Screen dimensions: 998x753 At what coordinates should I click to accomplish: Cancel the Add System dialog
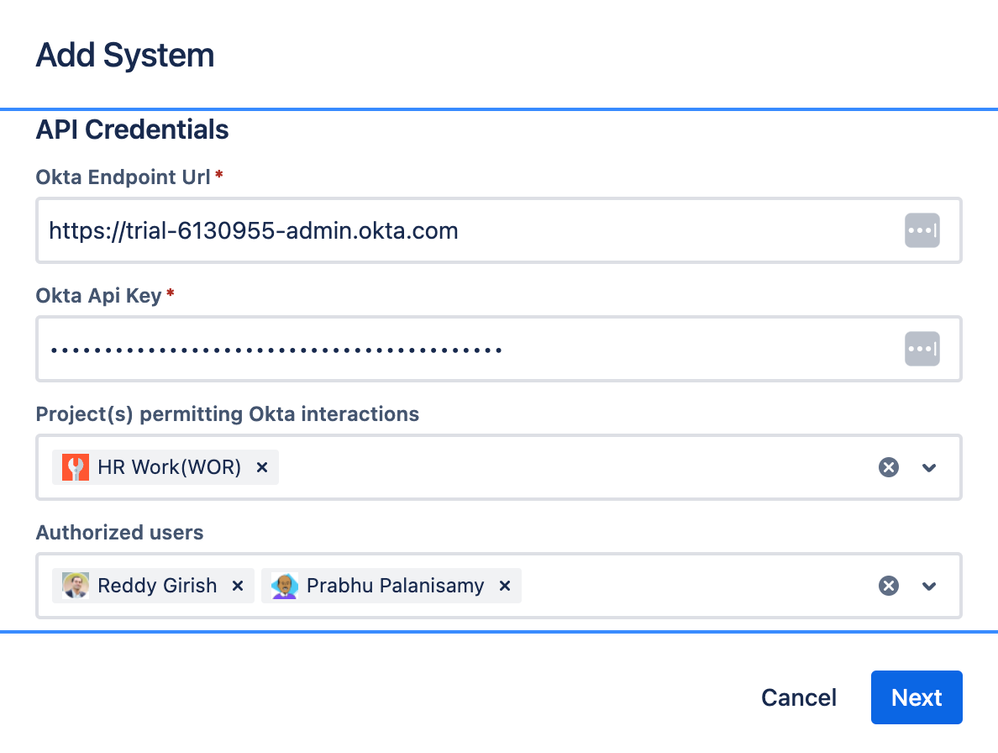798,697
